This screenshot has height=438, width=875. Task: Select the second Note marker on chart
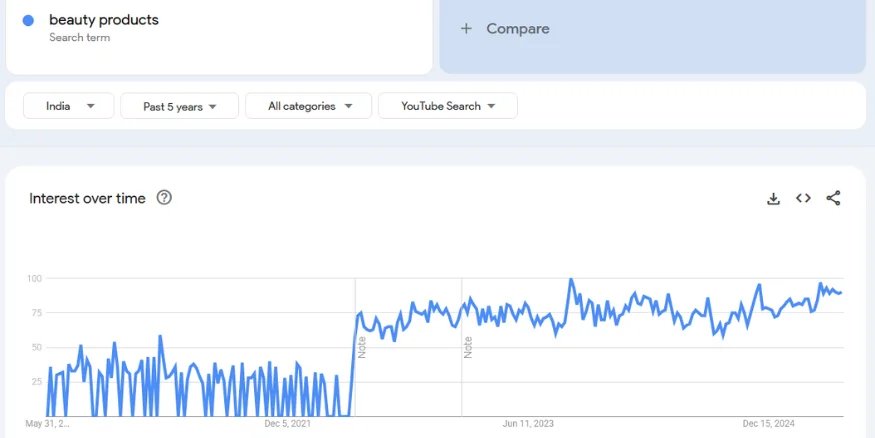tap(468, 347)
